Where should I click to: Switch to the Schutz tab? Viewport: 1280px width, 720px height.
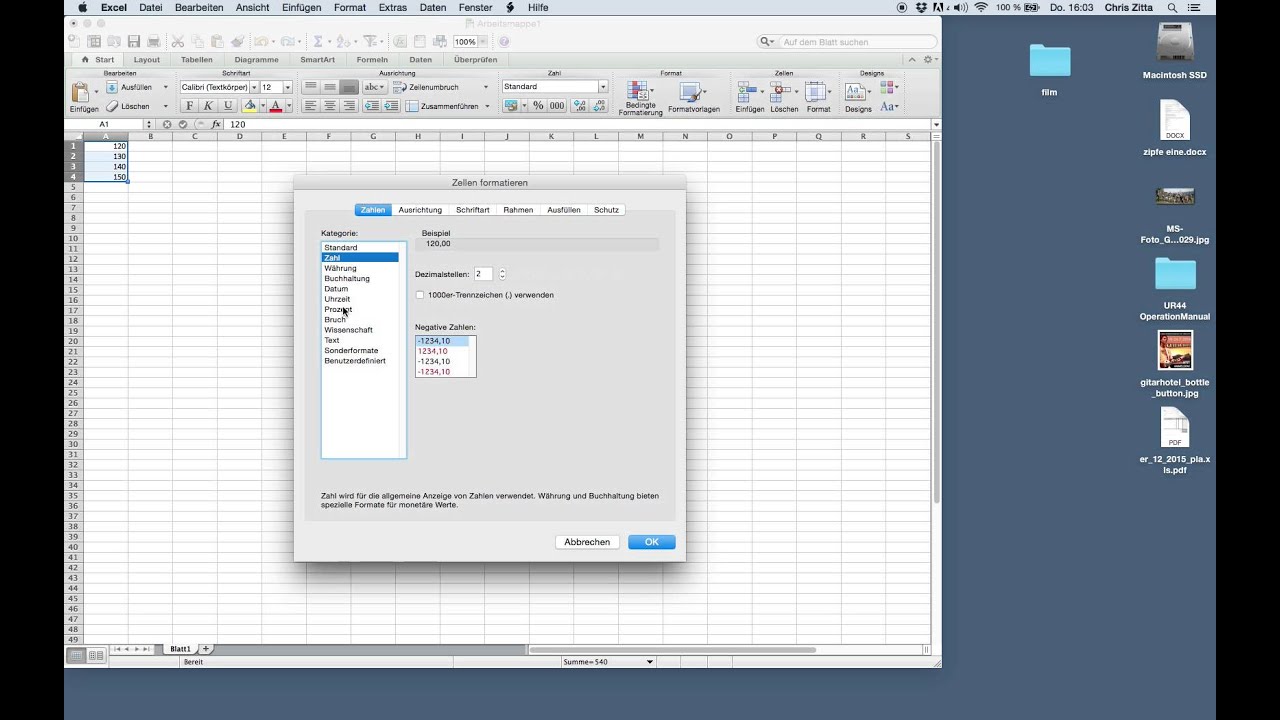[x=607, y=210]
